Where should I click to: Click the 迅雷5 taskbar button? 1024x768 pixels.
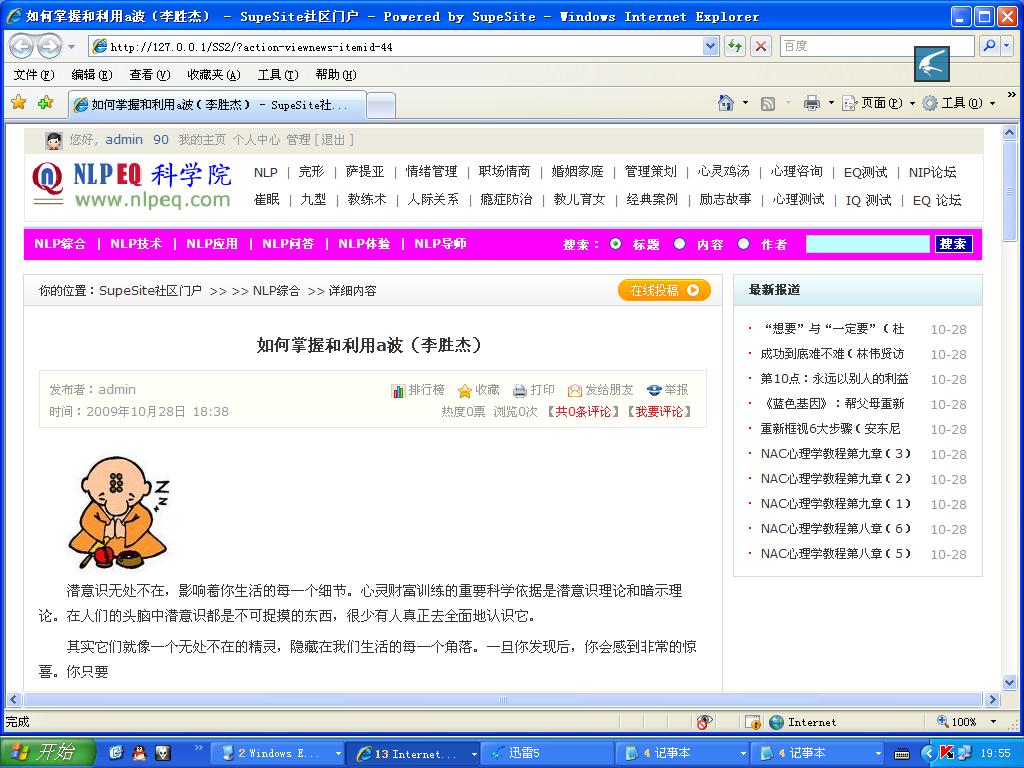(x=547, y=753)
